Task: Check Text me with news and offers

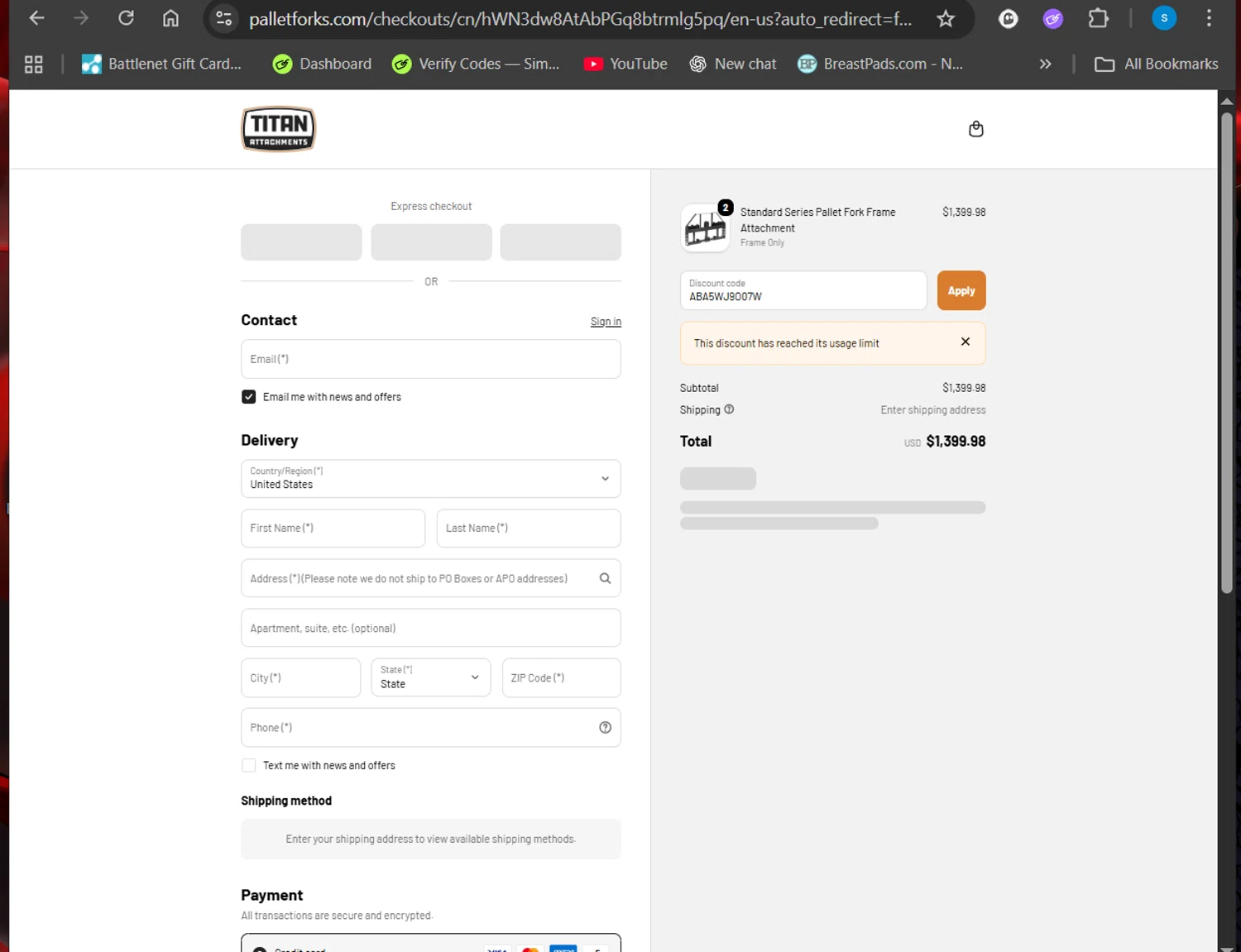Action: coord(248,765)
